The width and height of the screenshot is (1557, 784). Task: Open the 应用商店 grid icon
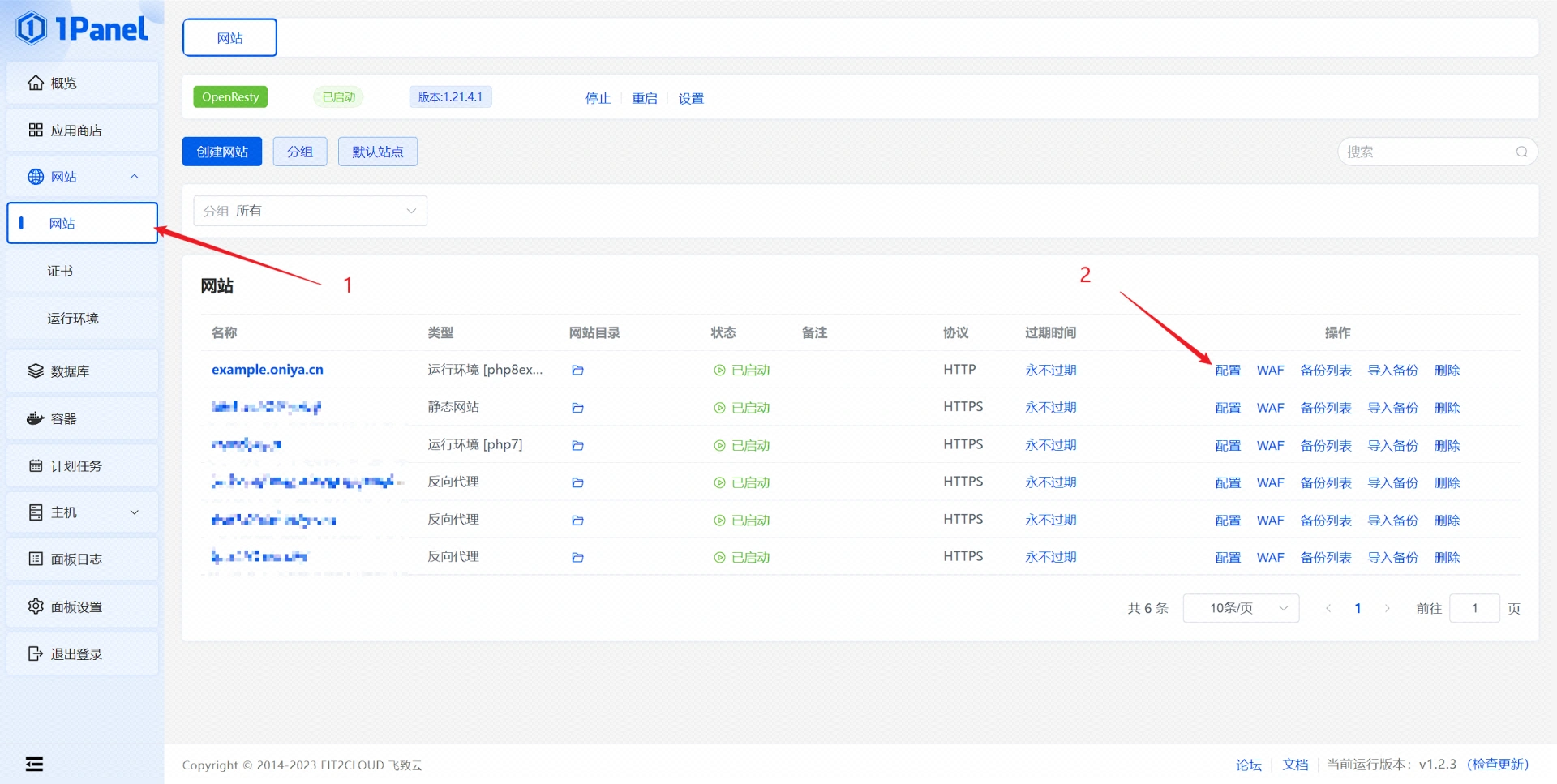pos(36,130)
